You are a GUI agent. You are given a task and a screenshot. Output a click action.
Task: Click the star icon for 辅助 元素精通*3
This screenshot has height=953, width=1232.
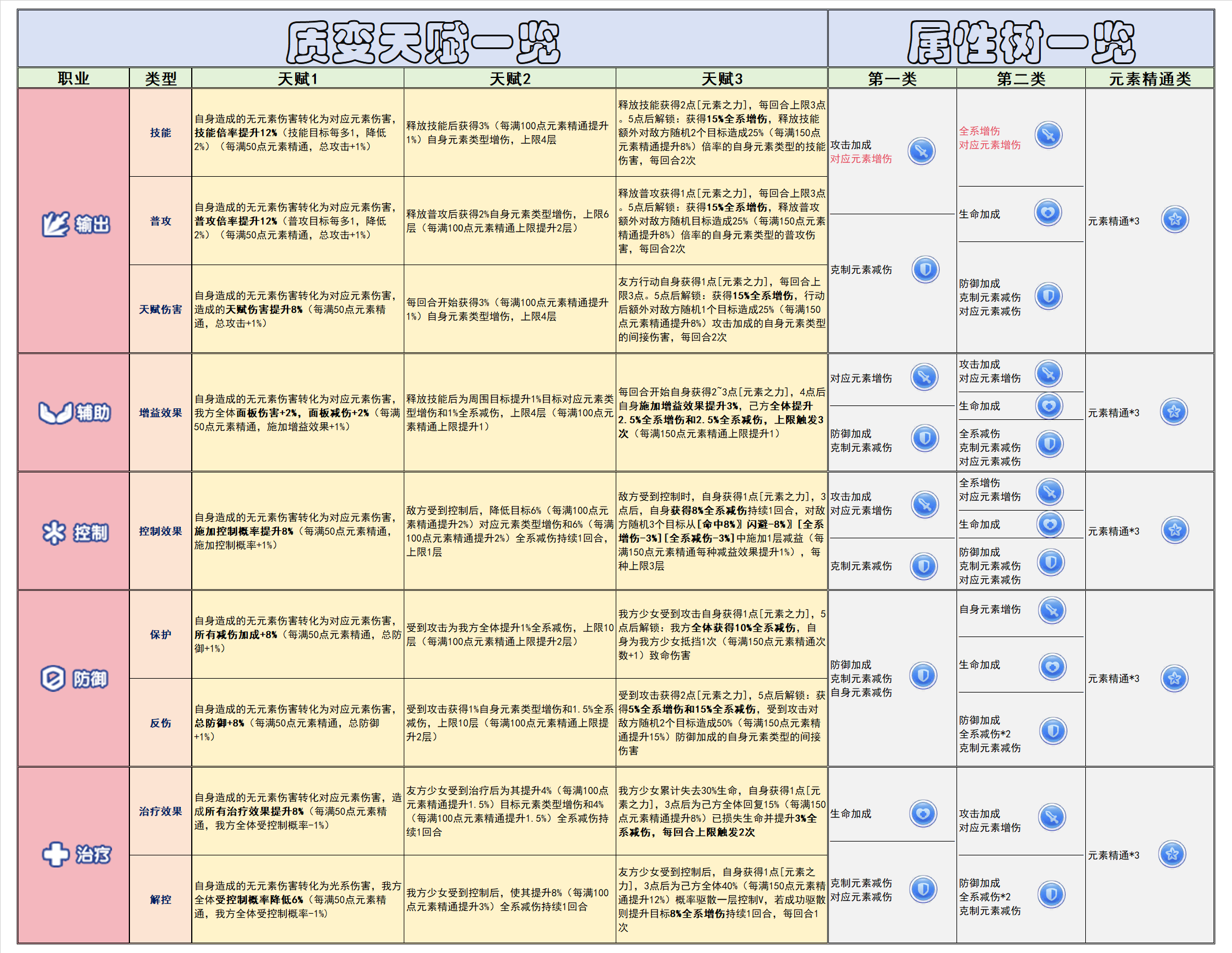click(x=1174, y=411)
